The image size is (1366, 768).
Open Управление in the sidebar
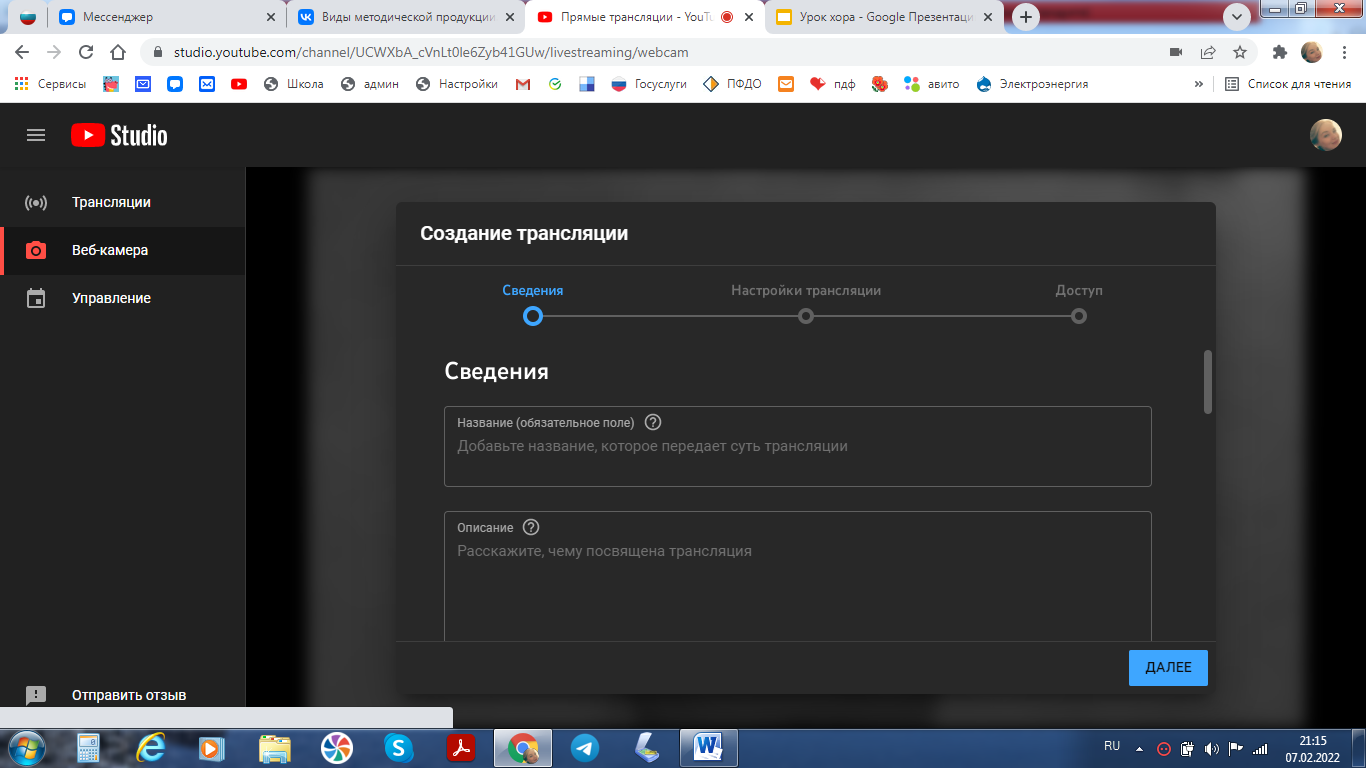coord(122,298)
